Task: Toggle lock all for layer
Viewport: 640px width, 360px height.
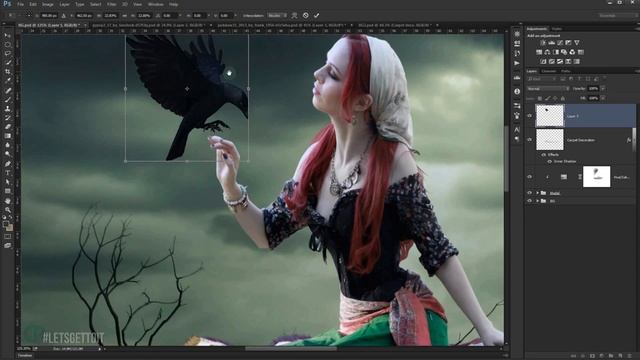Action: [x=563, y=98]
